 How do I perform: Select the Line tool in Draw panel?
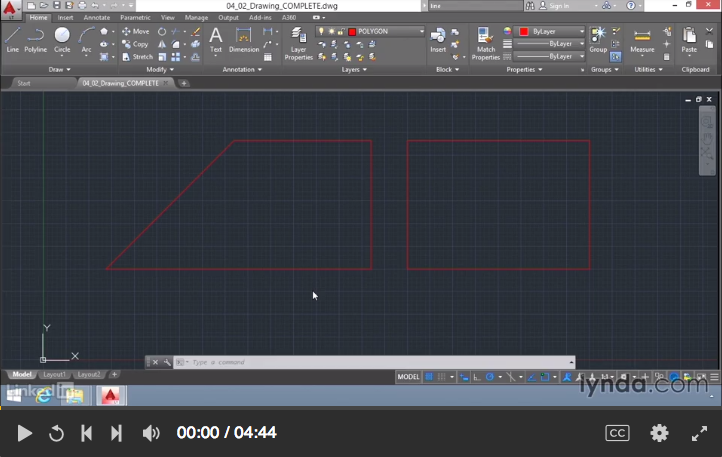[12, 38]
